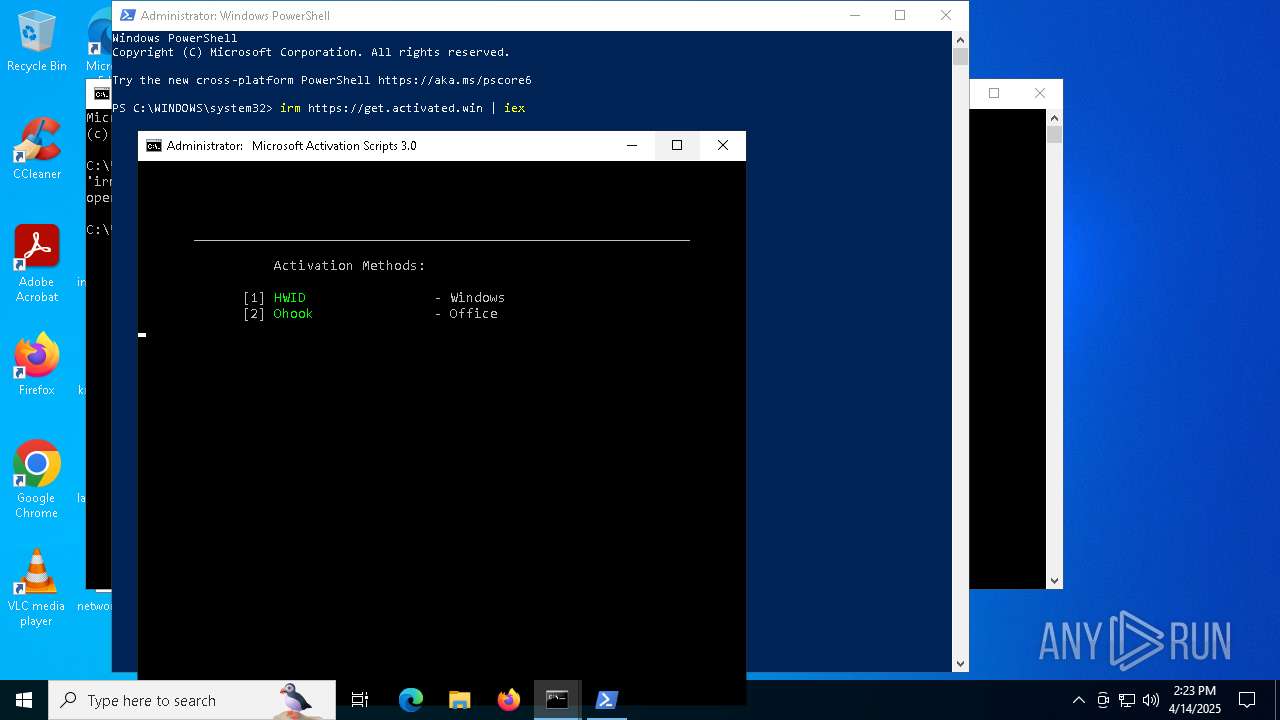Click scrollbar down arrow in right console window
1280x720 pixels.
[x=1054, y=581]
